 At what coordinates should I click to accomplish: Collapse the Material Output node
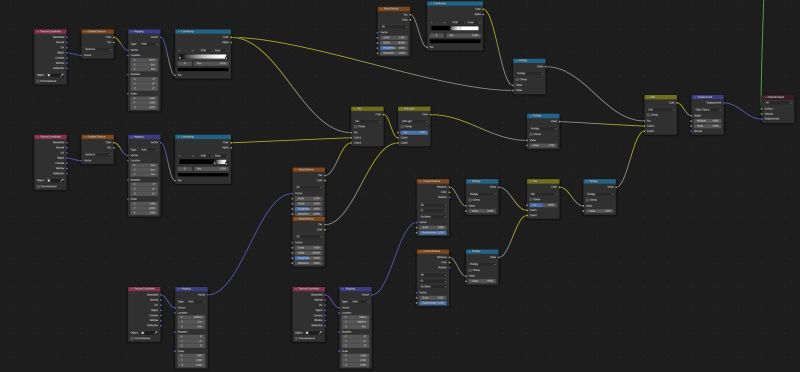pos(765,97)
